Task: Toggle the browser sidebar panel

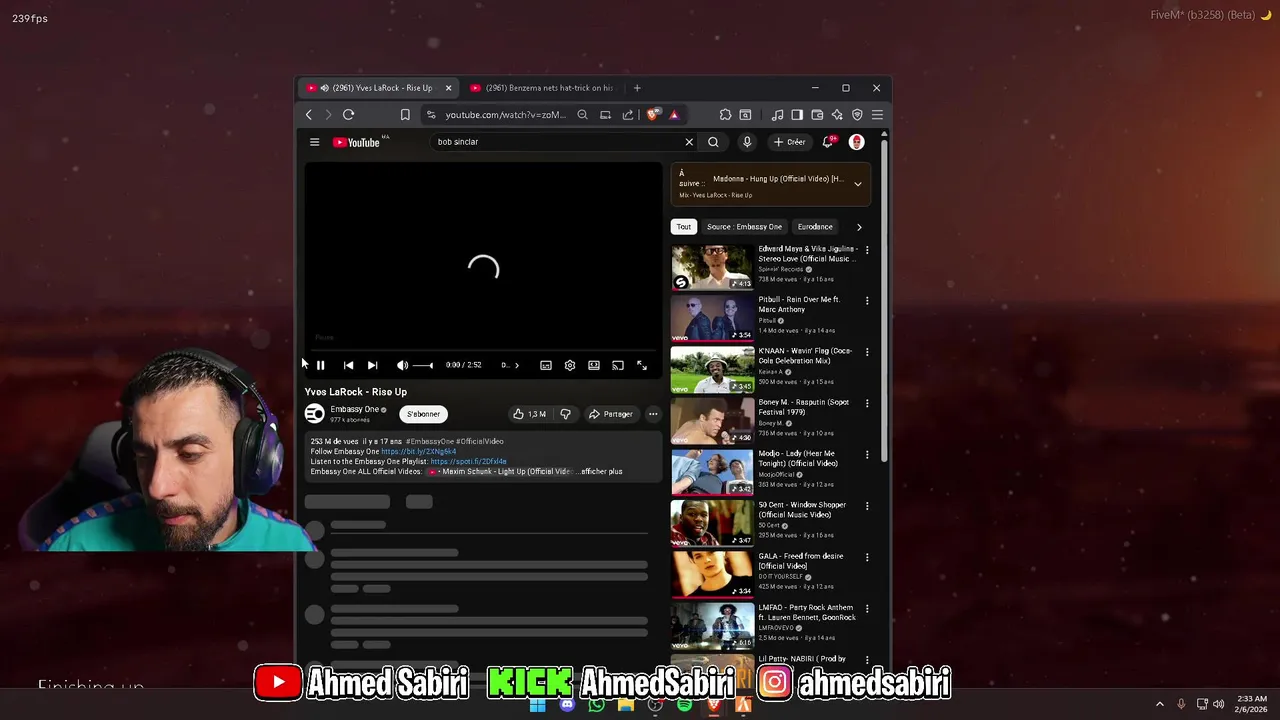Action: point(797,115)
